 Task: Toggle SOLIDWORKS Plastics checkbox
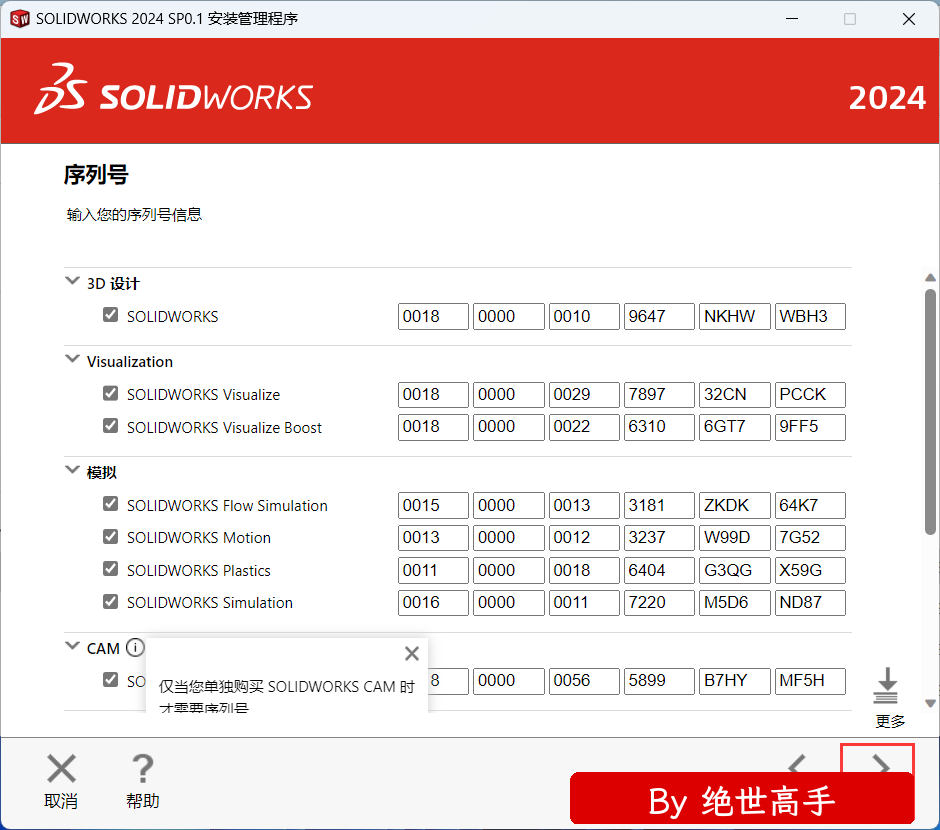[110, 569]
